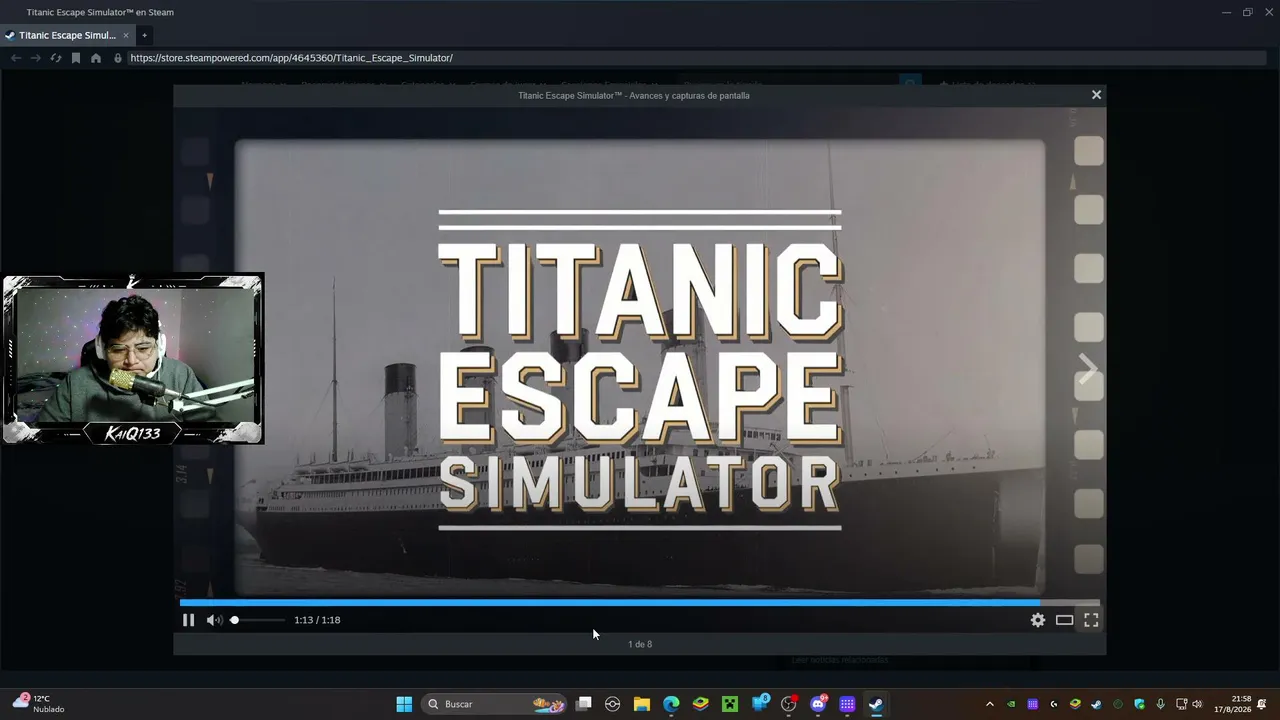1280x720 pixels.
Task: Toggle theater mode for the trailer
Action: click(1064, 620)
